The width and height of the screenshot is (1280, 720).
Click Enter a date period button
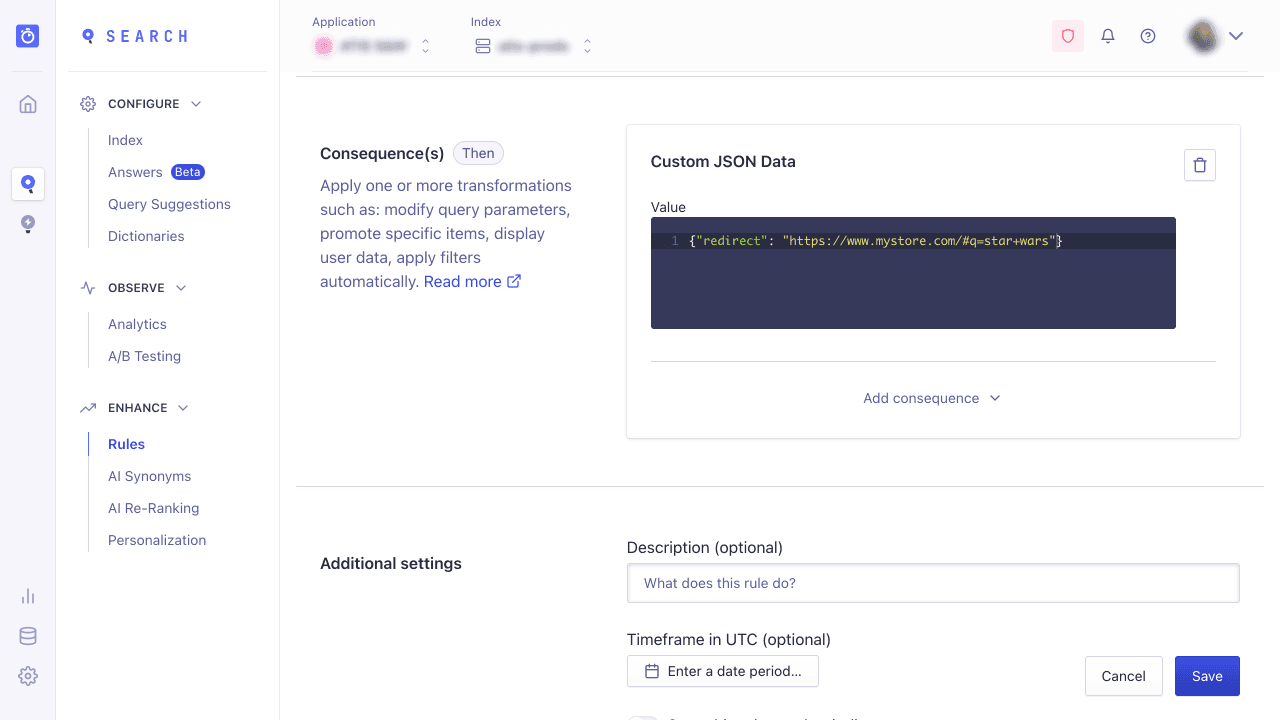coord(722,671)
